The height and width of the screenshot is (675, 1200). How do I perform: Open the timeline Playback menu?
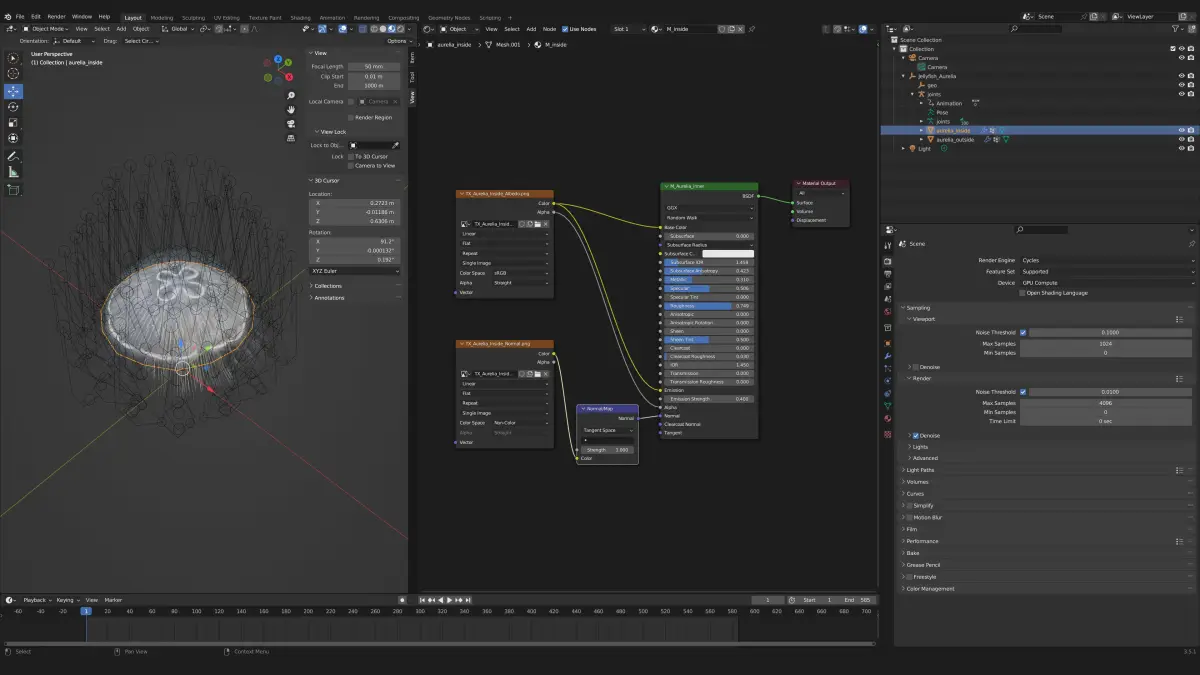click(35, 600)
